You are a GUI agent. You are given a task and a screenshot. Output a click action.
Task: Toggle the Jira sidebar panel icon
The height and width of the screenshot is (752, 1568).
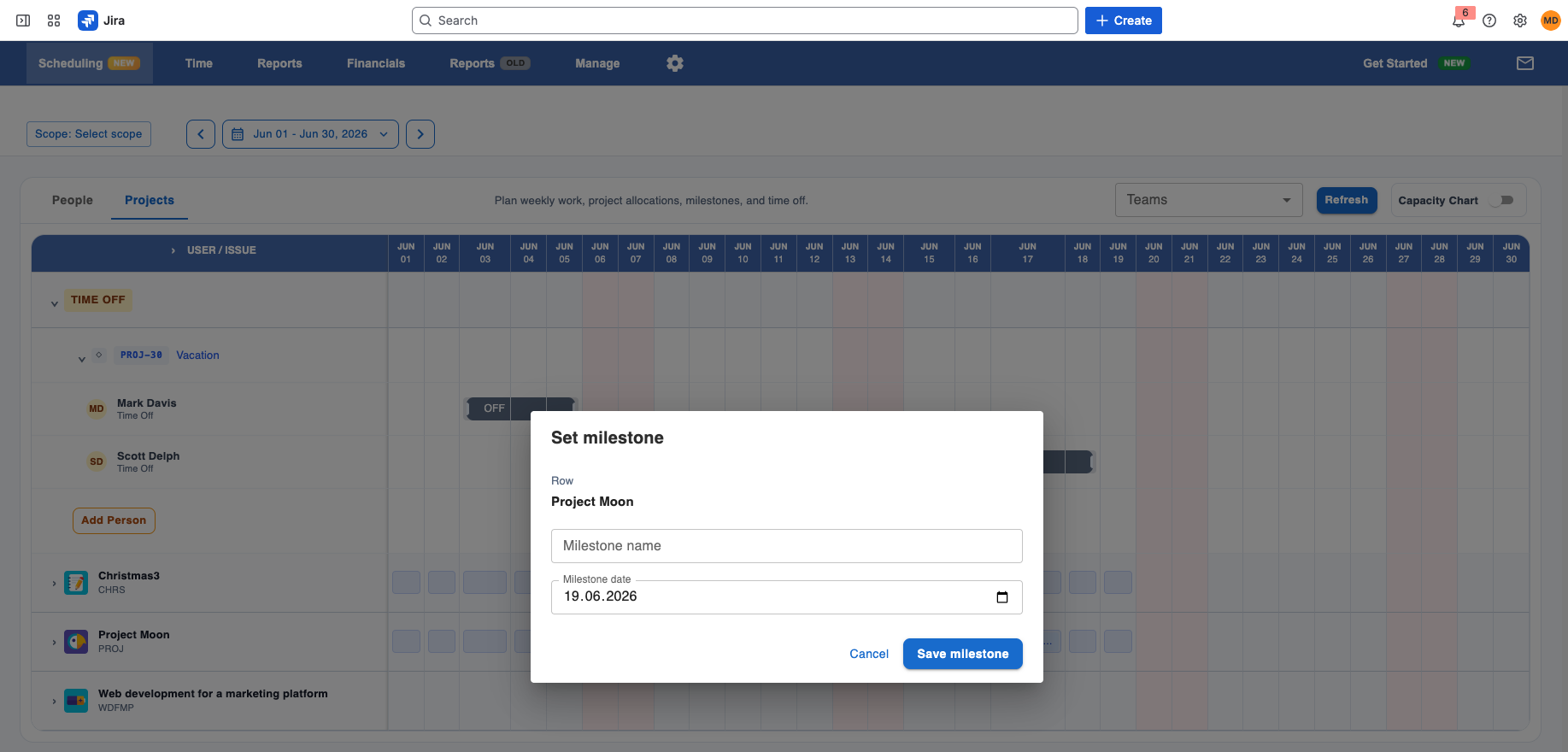click(23, 21)
